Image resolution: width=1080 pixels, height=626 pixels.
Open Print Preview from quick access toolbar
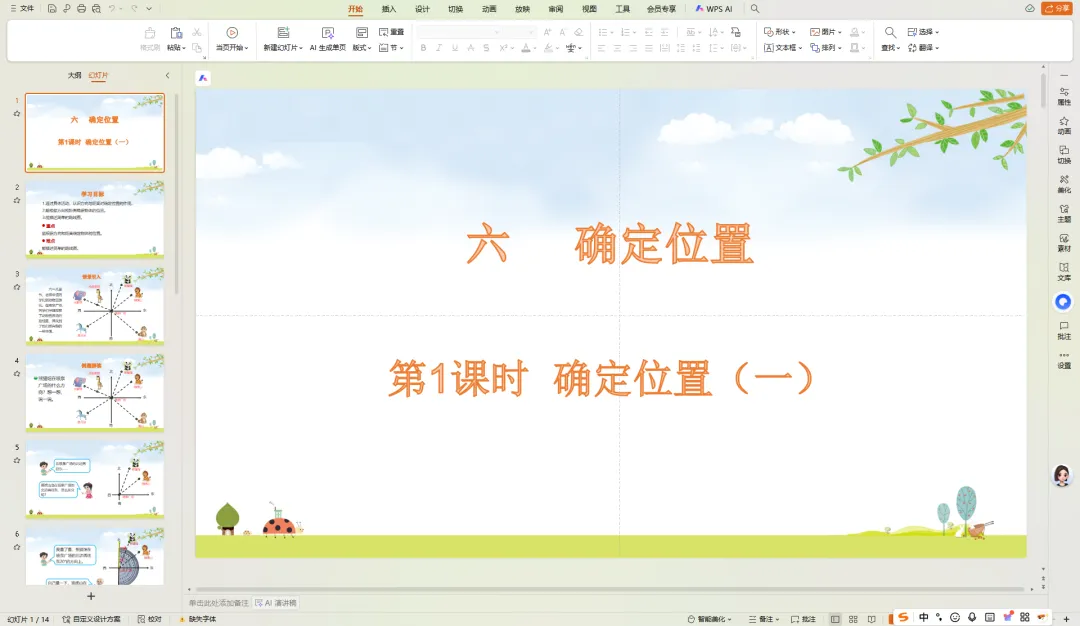(x=96, y=9)
